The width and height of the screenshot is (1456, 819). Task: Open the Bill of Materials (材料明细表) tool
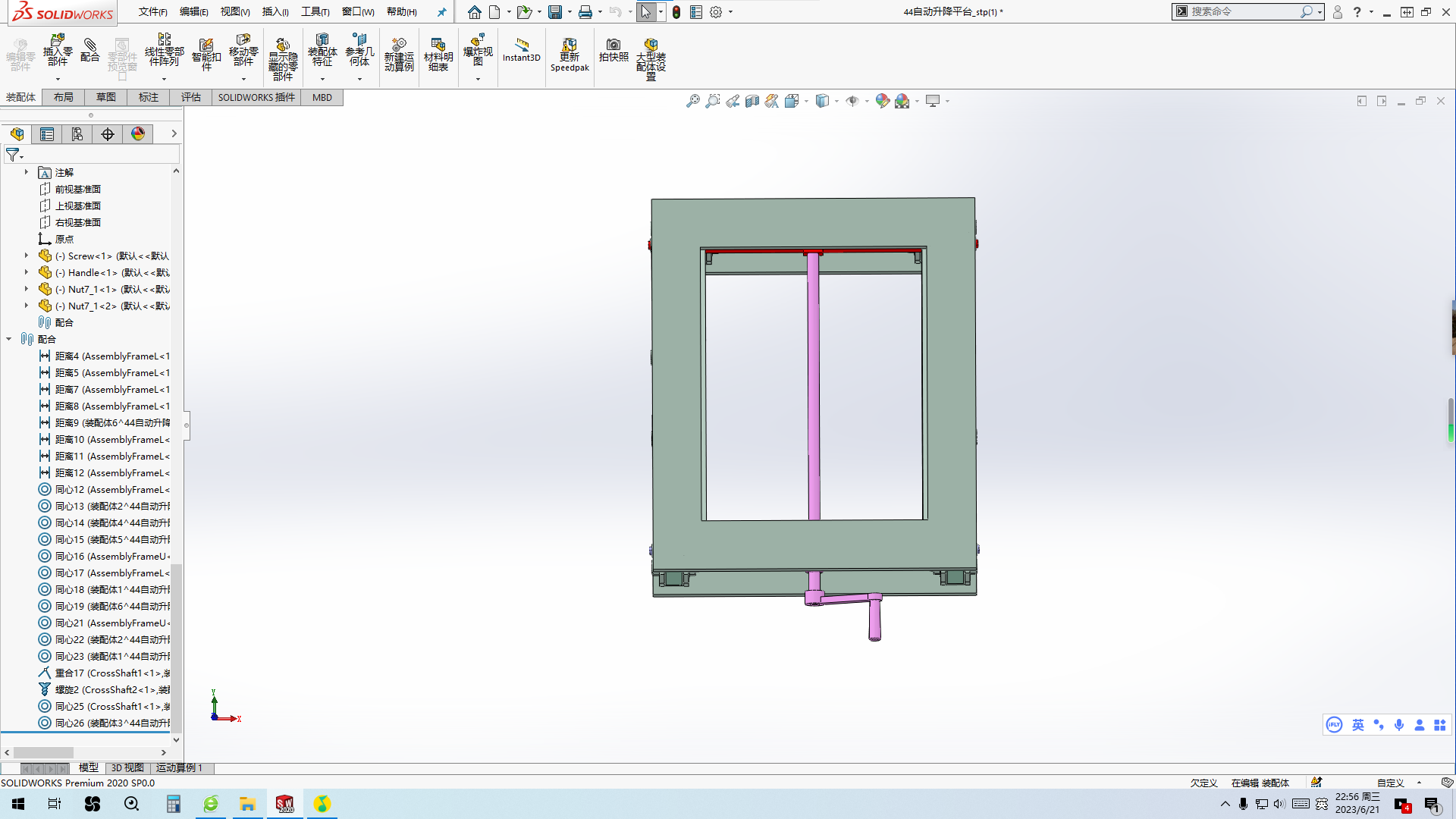point(438,55)
